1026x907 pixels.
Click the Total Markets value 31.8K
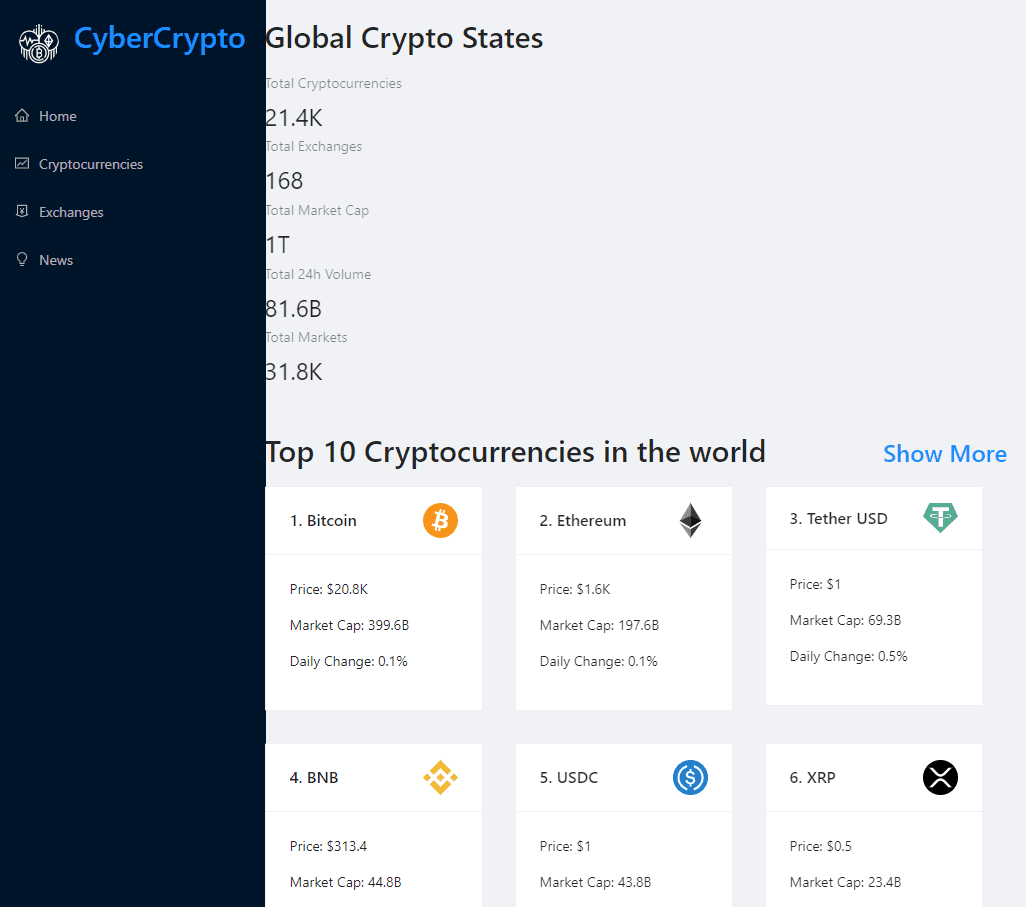[x=294, y=372]
